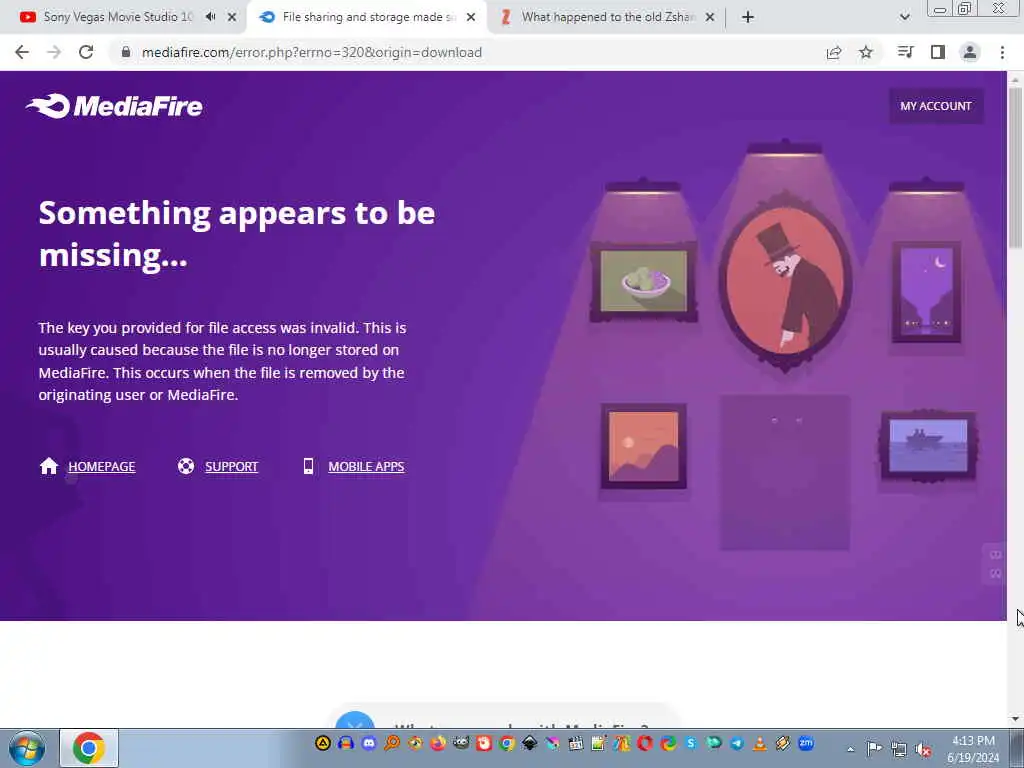Open the MOBILE APPS link
The height and width of the screenshot is (768, 1024).
[x=366, y=466]
